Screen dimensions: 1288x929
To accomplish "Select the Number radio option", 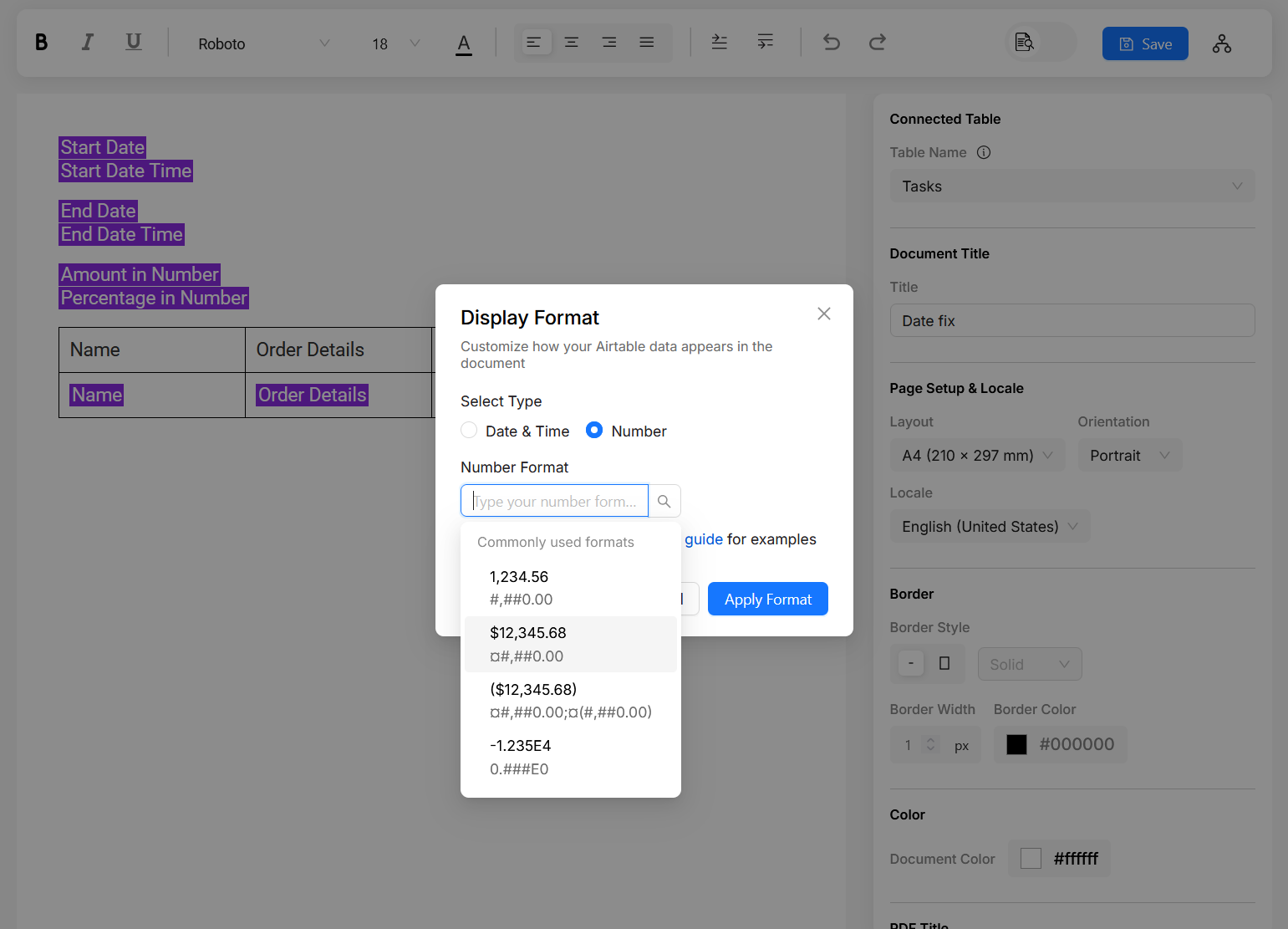I will [x=594, y=431].
